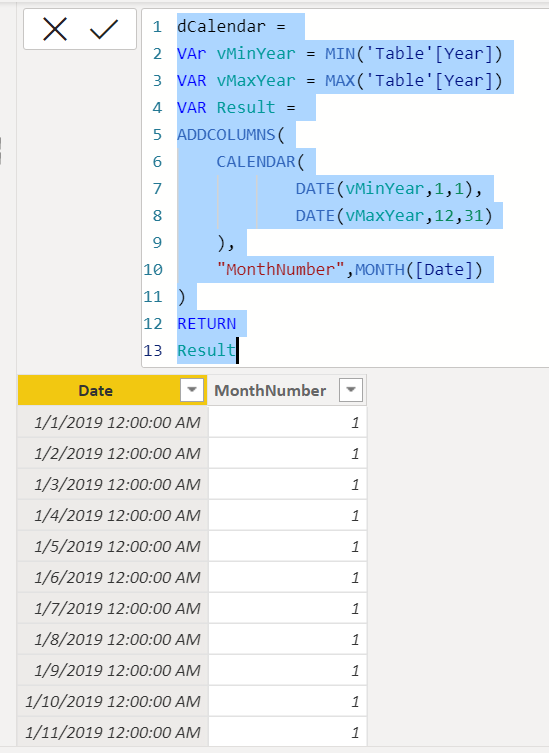Click the vMaxYear variable on line 3
The height and width of the screenshot is (753, 549).
pyautogui.click(x=256, y=80)
